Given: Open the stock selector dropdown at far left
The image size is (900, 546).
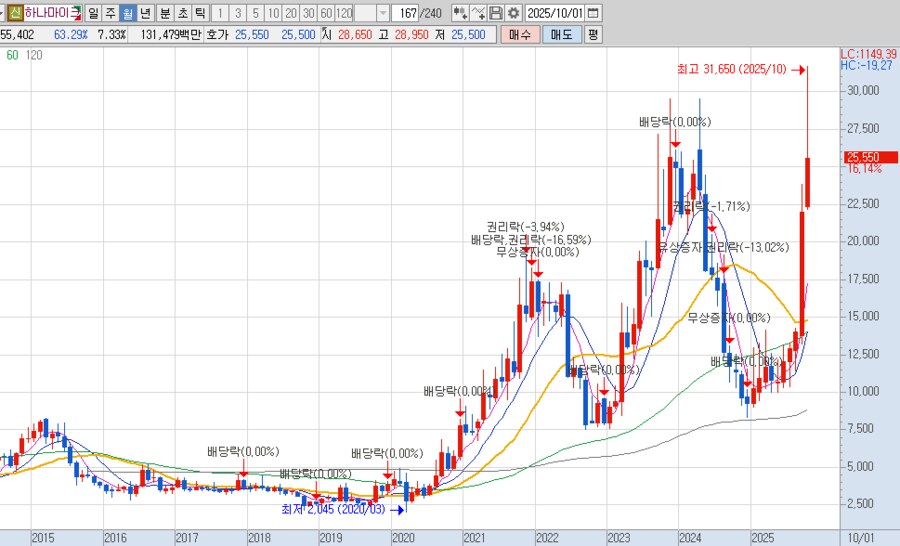Looking at the screenshot, I should (x=4, y=13).
